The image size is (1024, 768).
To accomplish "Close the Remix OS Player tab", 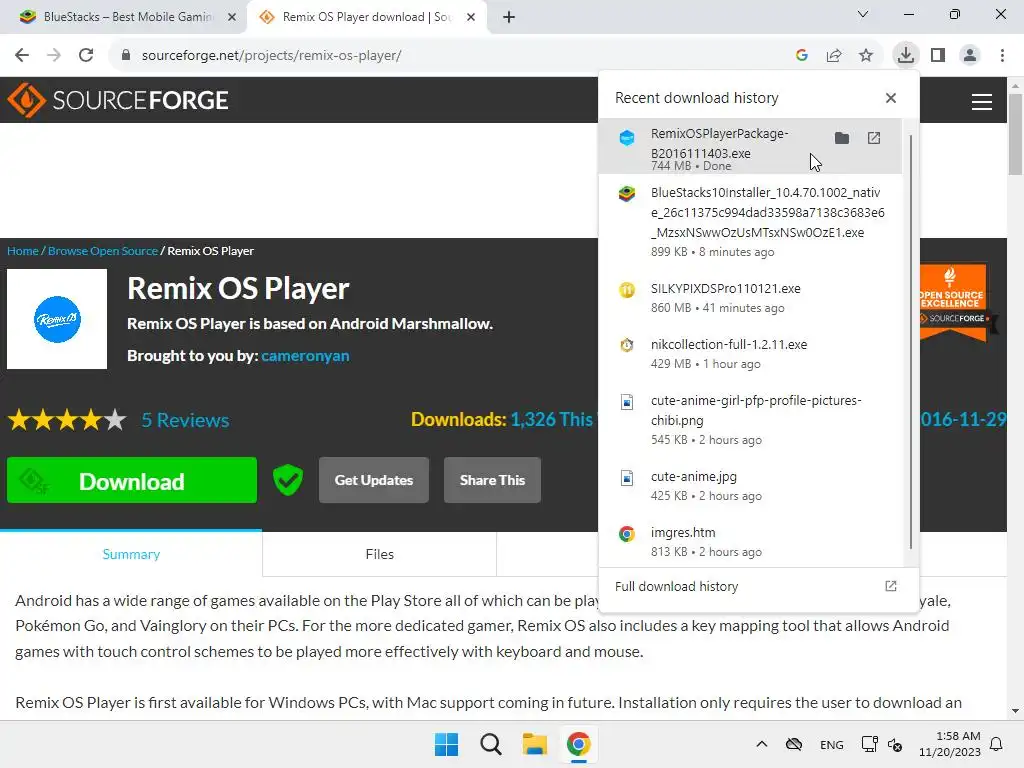I will [471, 18].
